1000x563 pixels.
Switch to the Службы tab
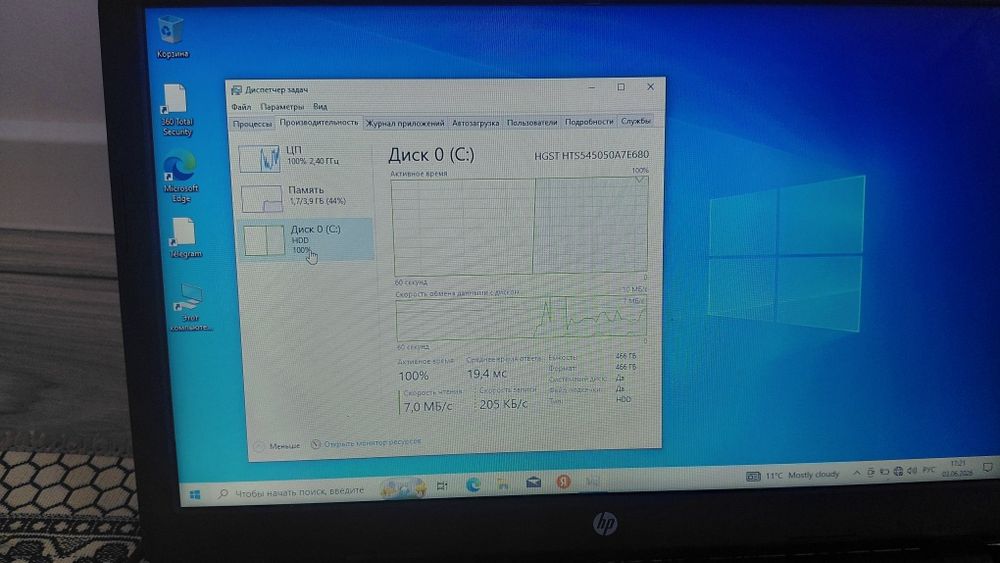(635, 121)
